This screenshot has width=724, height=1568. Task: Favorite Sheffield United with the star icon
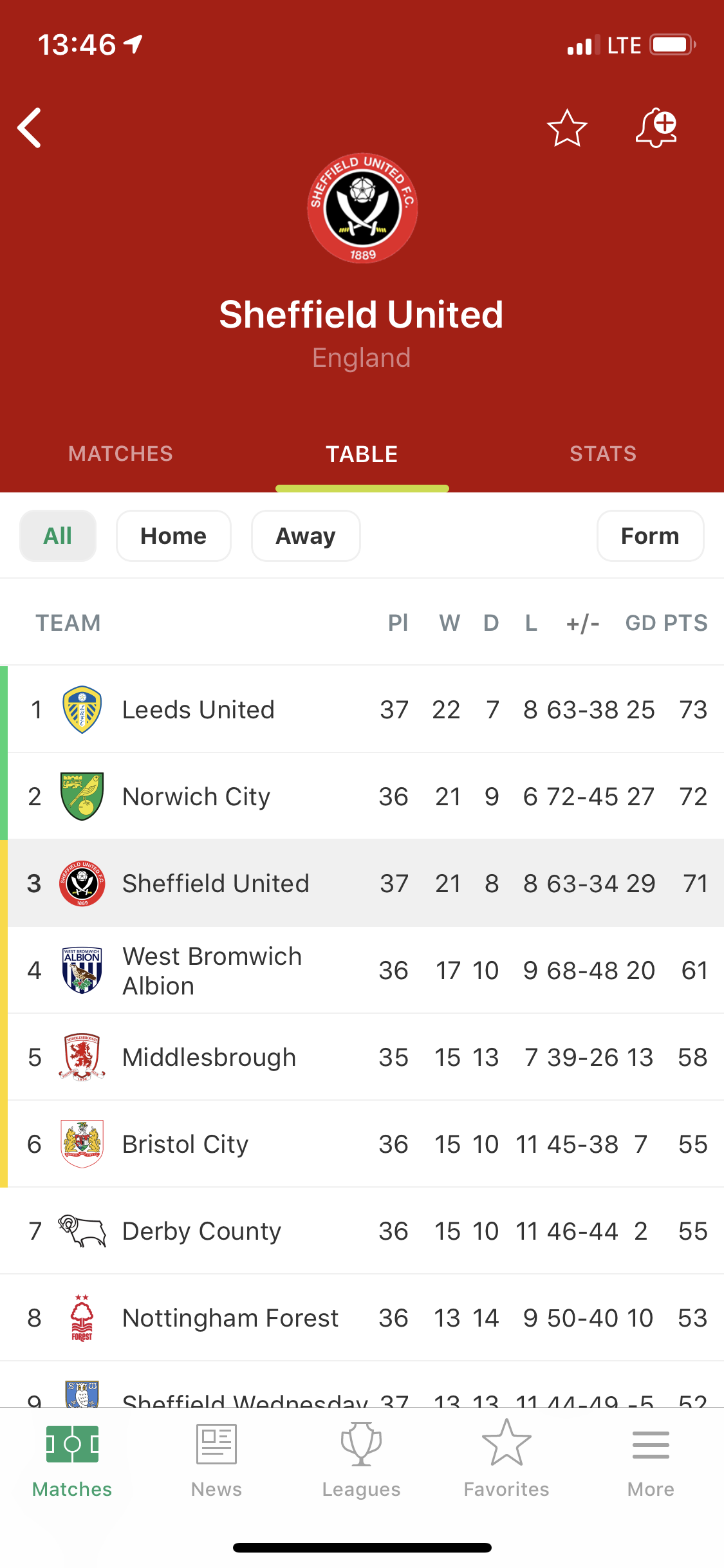pyautogui.click(x=567, y=127)
